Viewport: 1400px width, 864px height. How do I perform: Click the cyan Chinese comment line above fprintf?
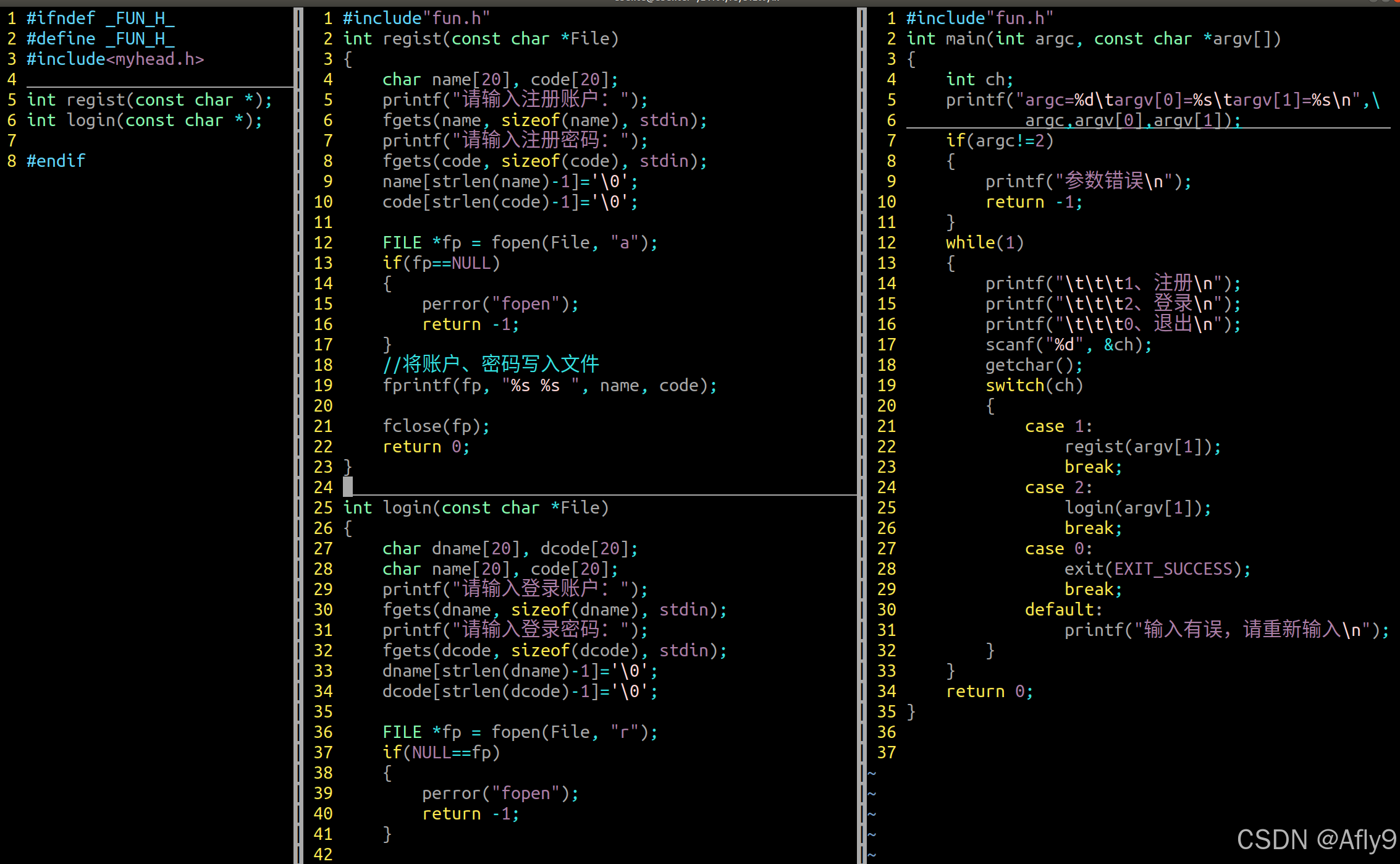tap(491, 365)
